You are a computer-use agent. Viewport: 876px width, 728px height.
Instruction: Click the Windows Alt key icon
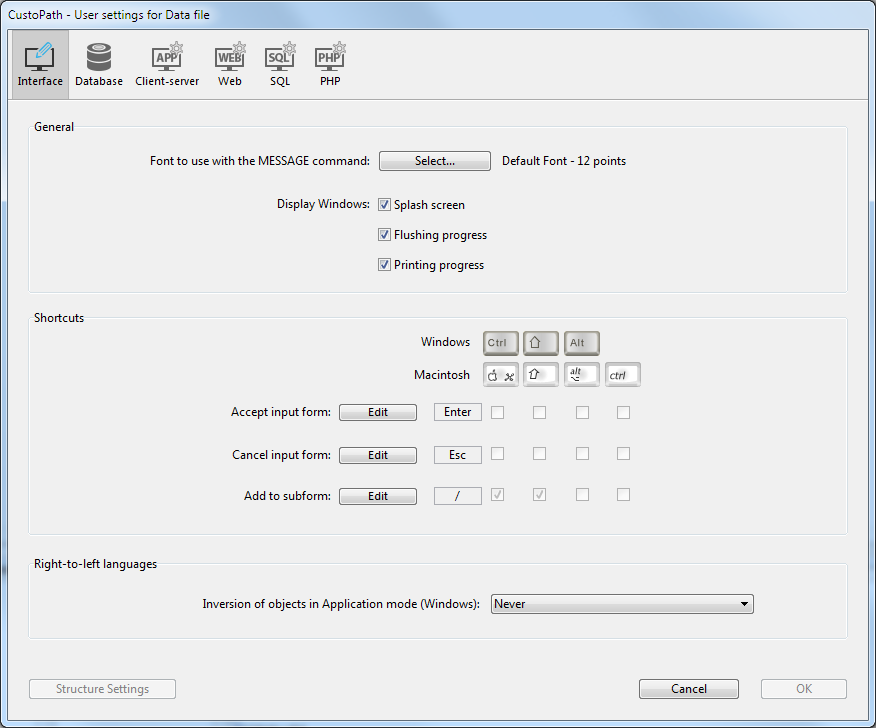point(581,342)
